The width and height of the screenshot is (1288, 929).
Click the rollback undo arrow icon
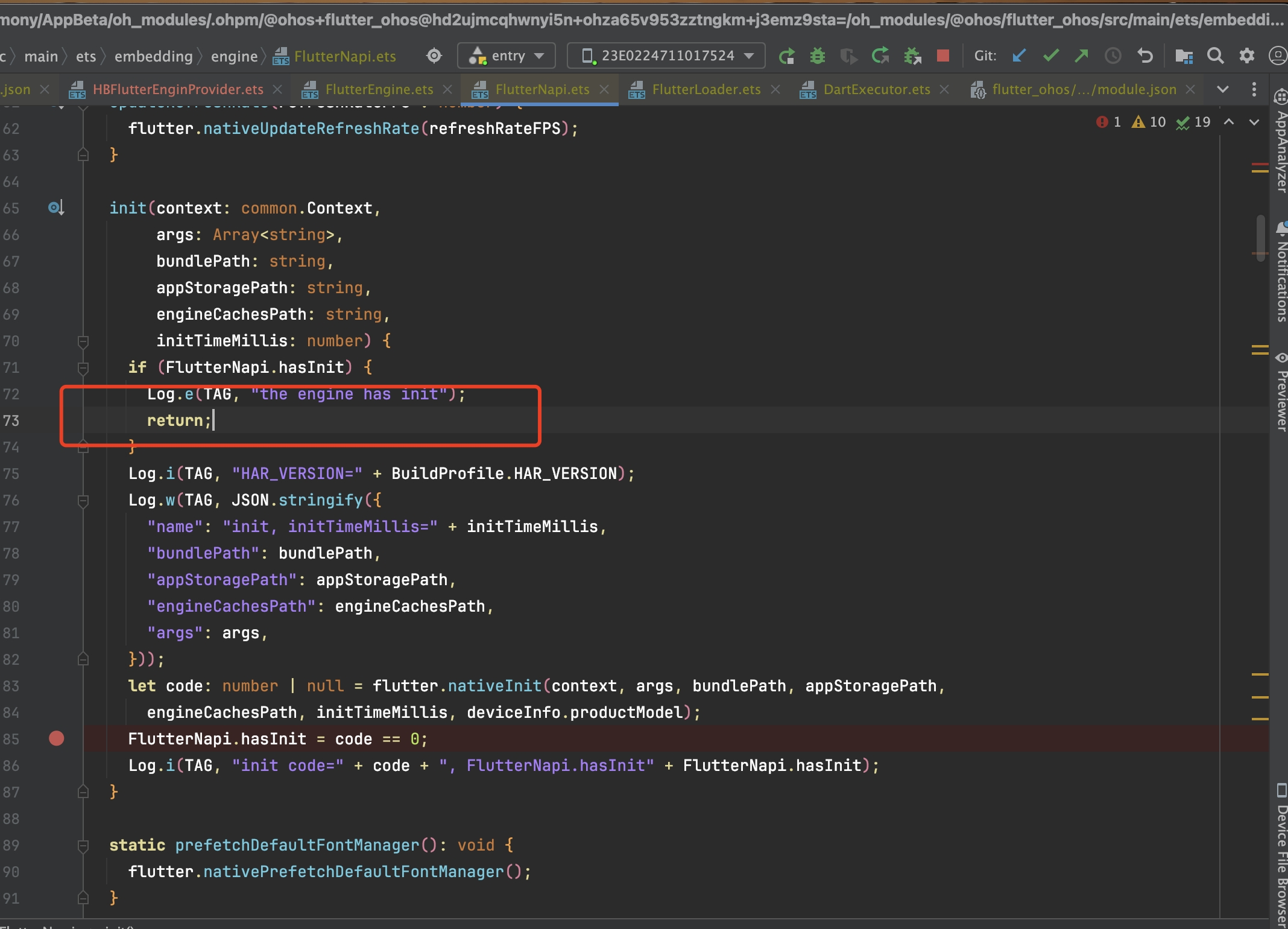(1145, 56)
